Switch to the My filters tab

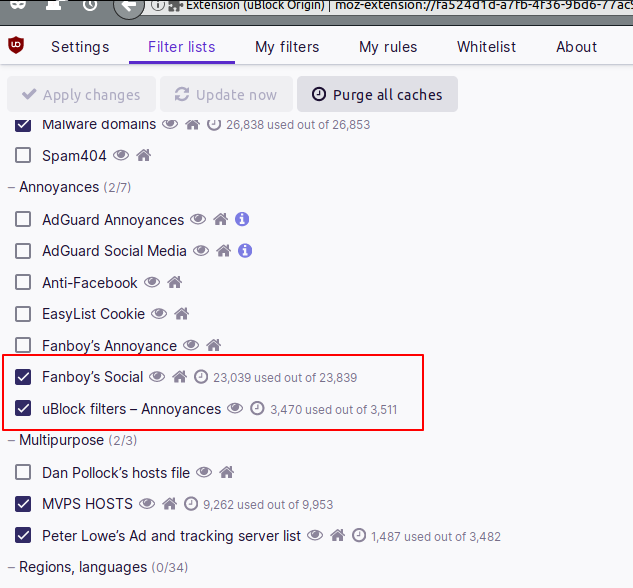[x=287, y=47]
